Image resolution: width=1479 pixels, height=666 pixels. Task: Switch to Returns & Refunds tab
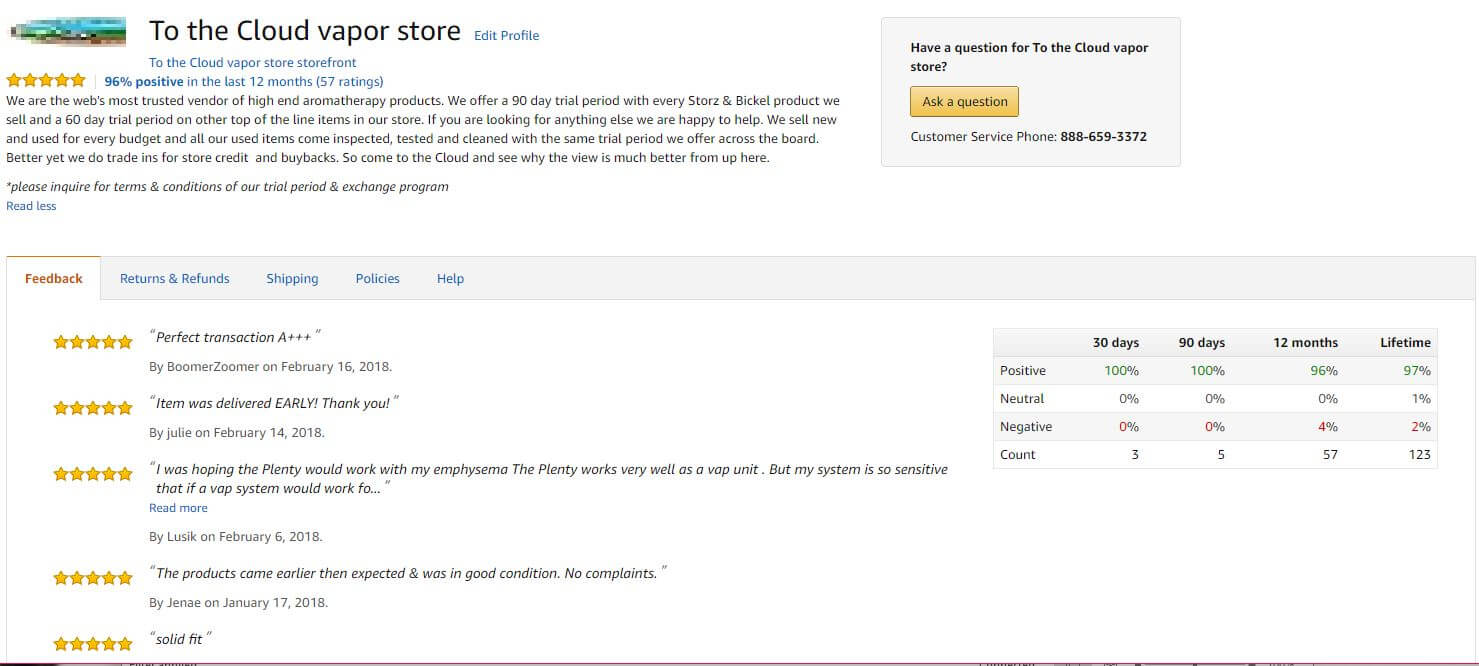point(174,279)
